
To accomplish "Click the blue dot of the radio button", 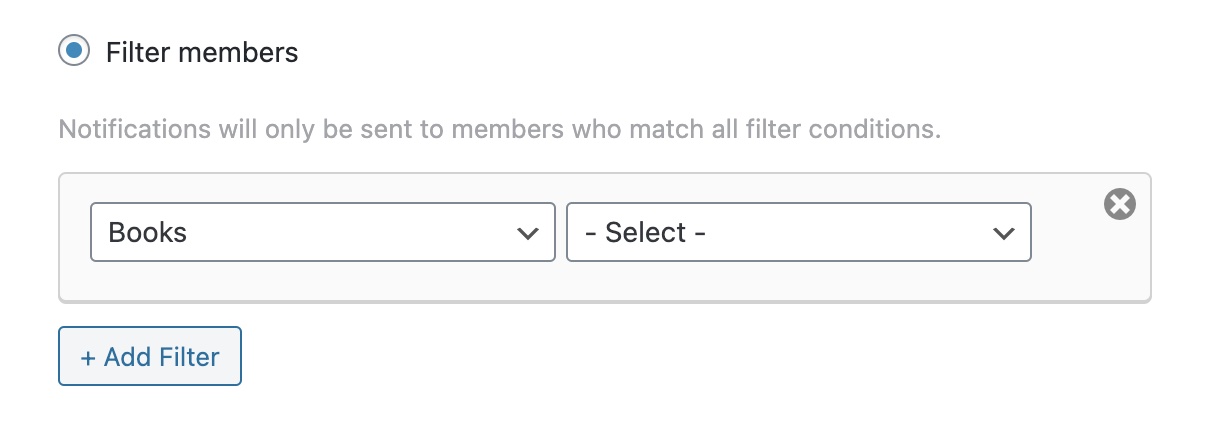I will pos(74,51).
